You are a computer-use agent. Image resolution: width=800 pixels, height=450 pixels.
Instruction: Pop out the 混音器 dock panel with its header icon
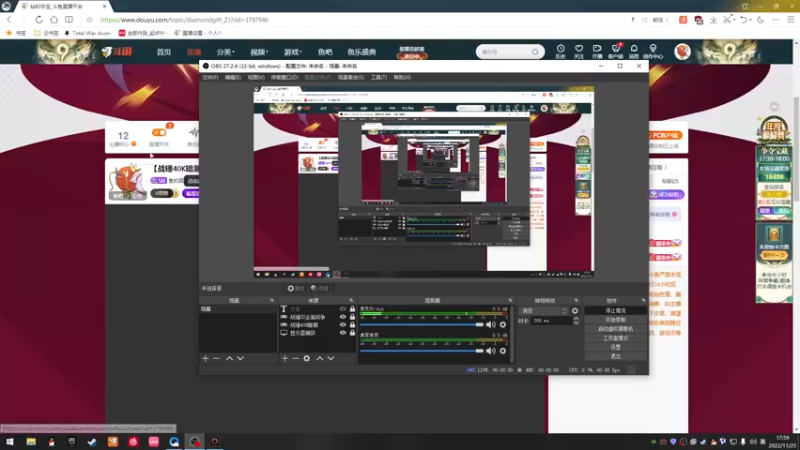(x=510, y=301)
